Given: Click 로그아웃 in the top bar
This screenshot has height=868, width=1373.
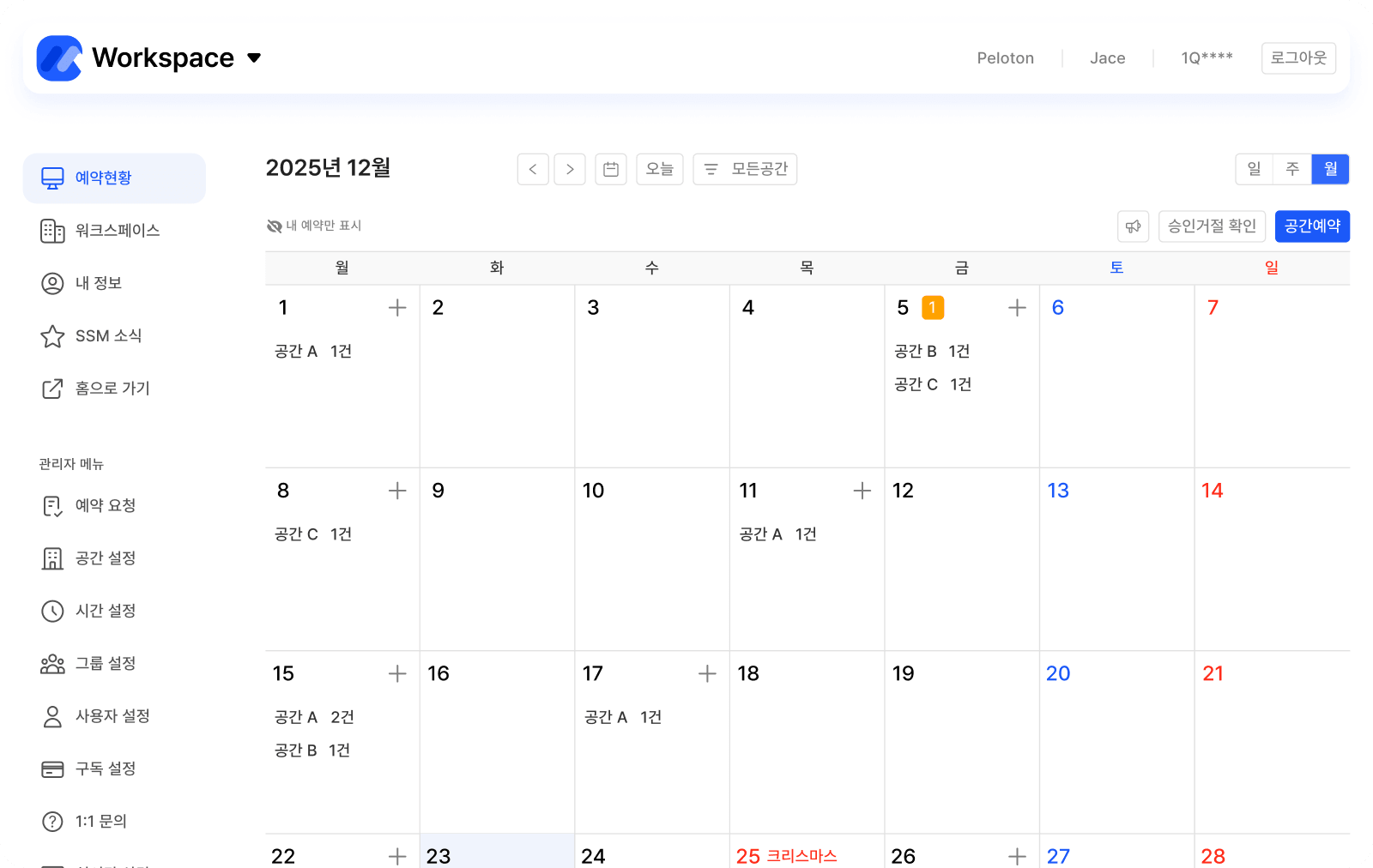Looking at the screenshot, I should pyautogui.click(x=1297, y=57).
